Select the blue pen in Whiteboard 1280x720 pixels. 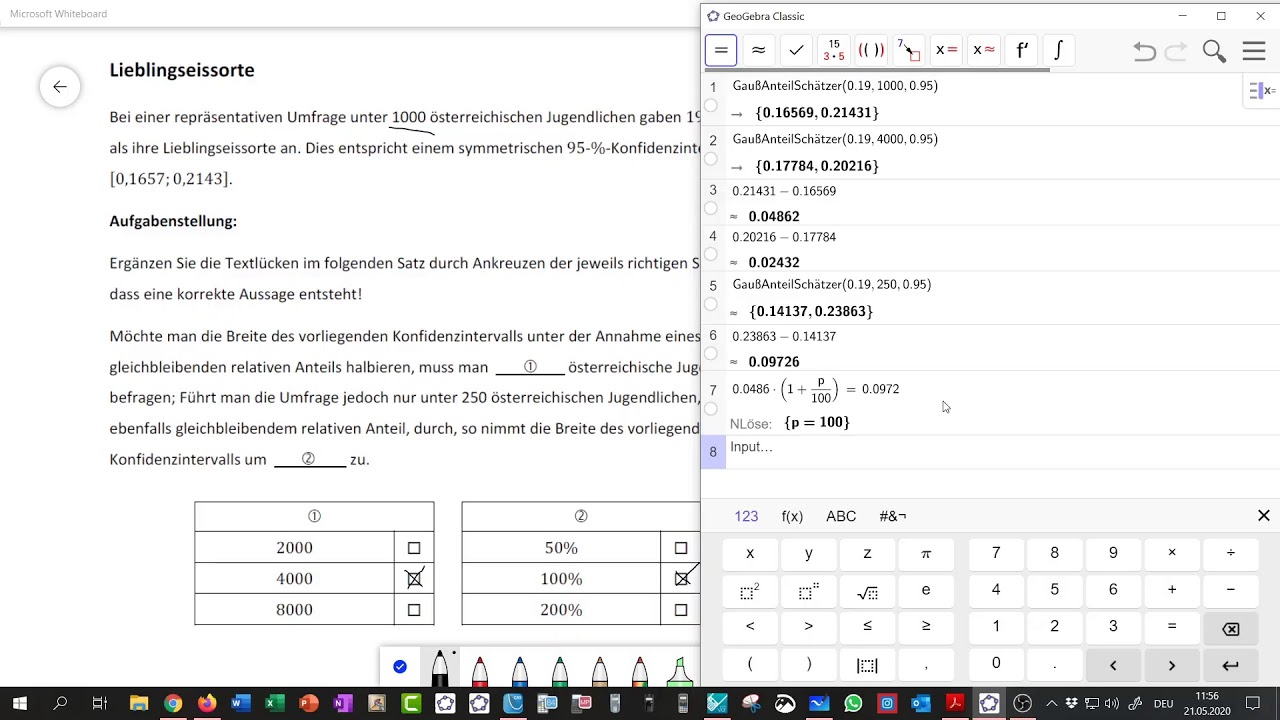click(x=520, y=670)
